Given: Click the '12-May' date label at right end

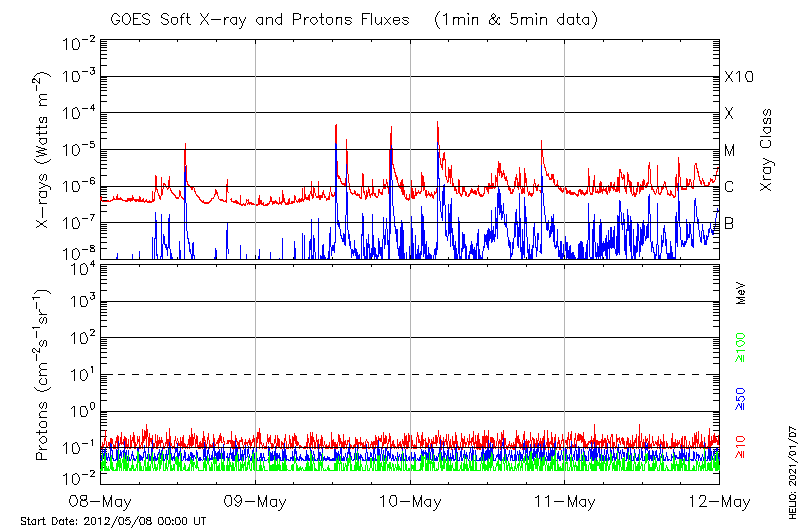Looking at the screenshot, I should coord(718,500).
